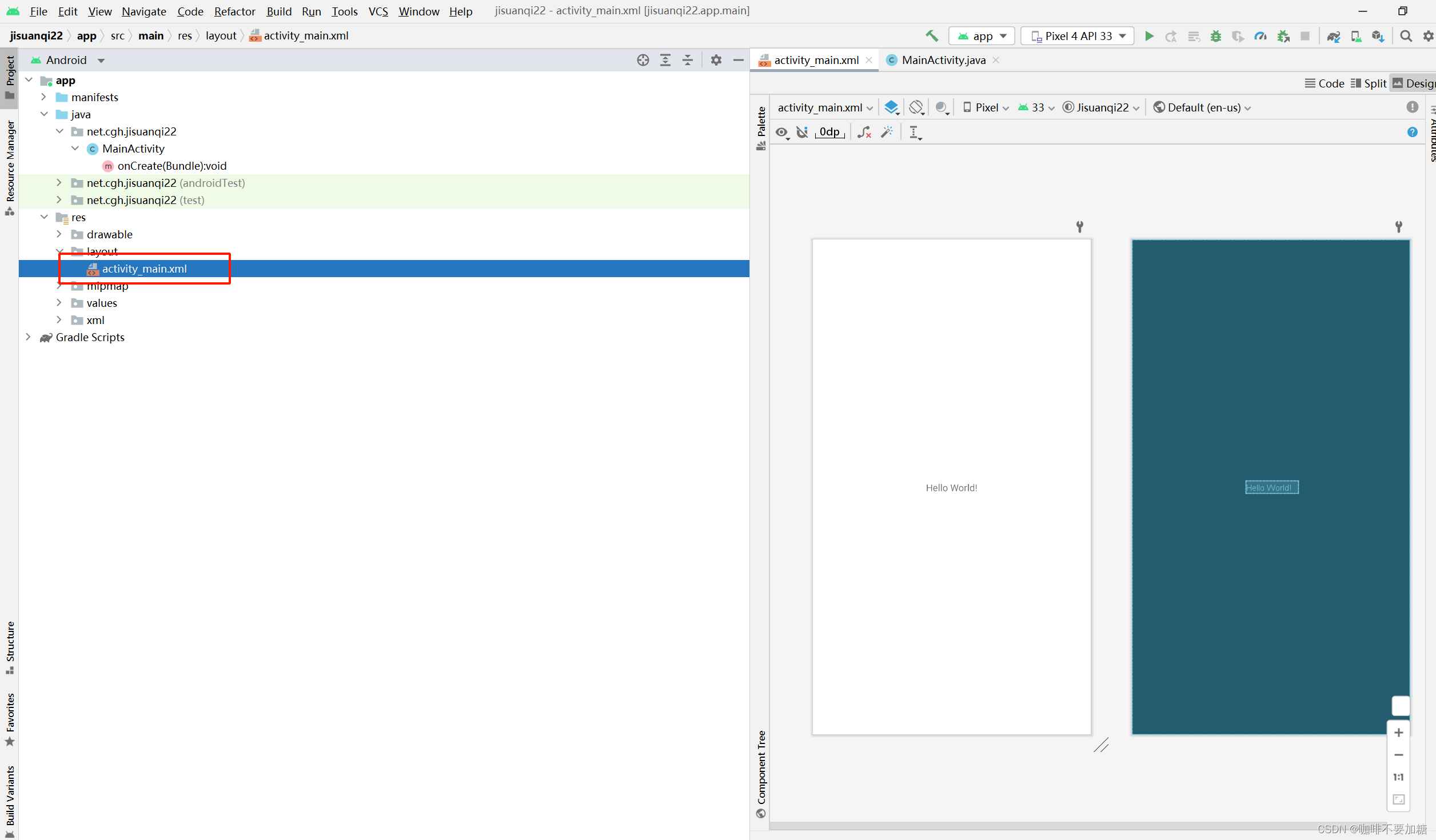The height and width of the screenshot is (840, 1436).
Task: Switch to MainActivity.java tab
Action: pos(943,60)
